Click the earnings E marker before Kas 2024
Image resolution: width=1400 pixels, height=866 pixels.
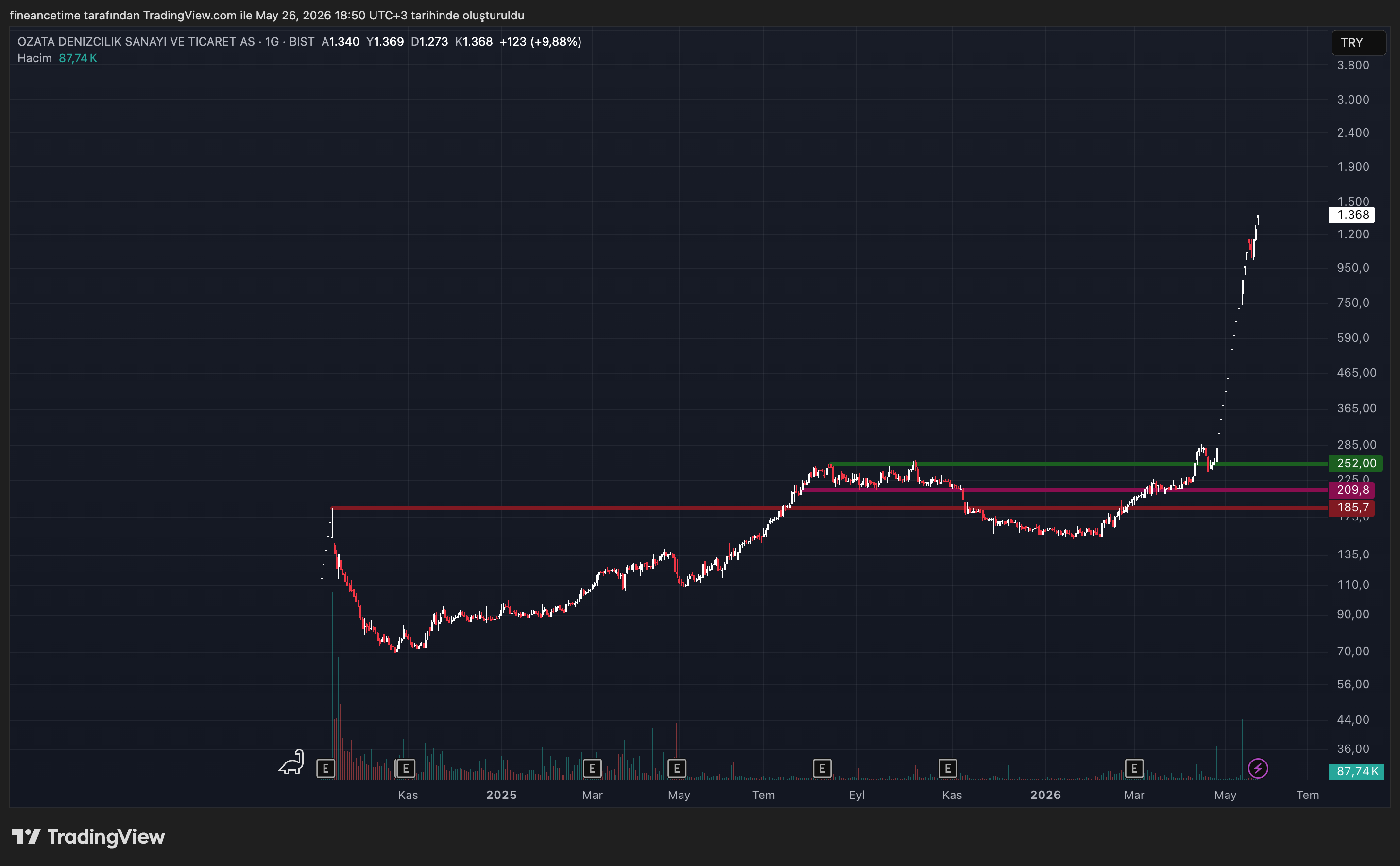(325, 769)
